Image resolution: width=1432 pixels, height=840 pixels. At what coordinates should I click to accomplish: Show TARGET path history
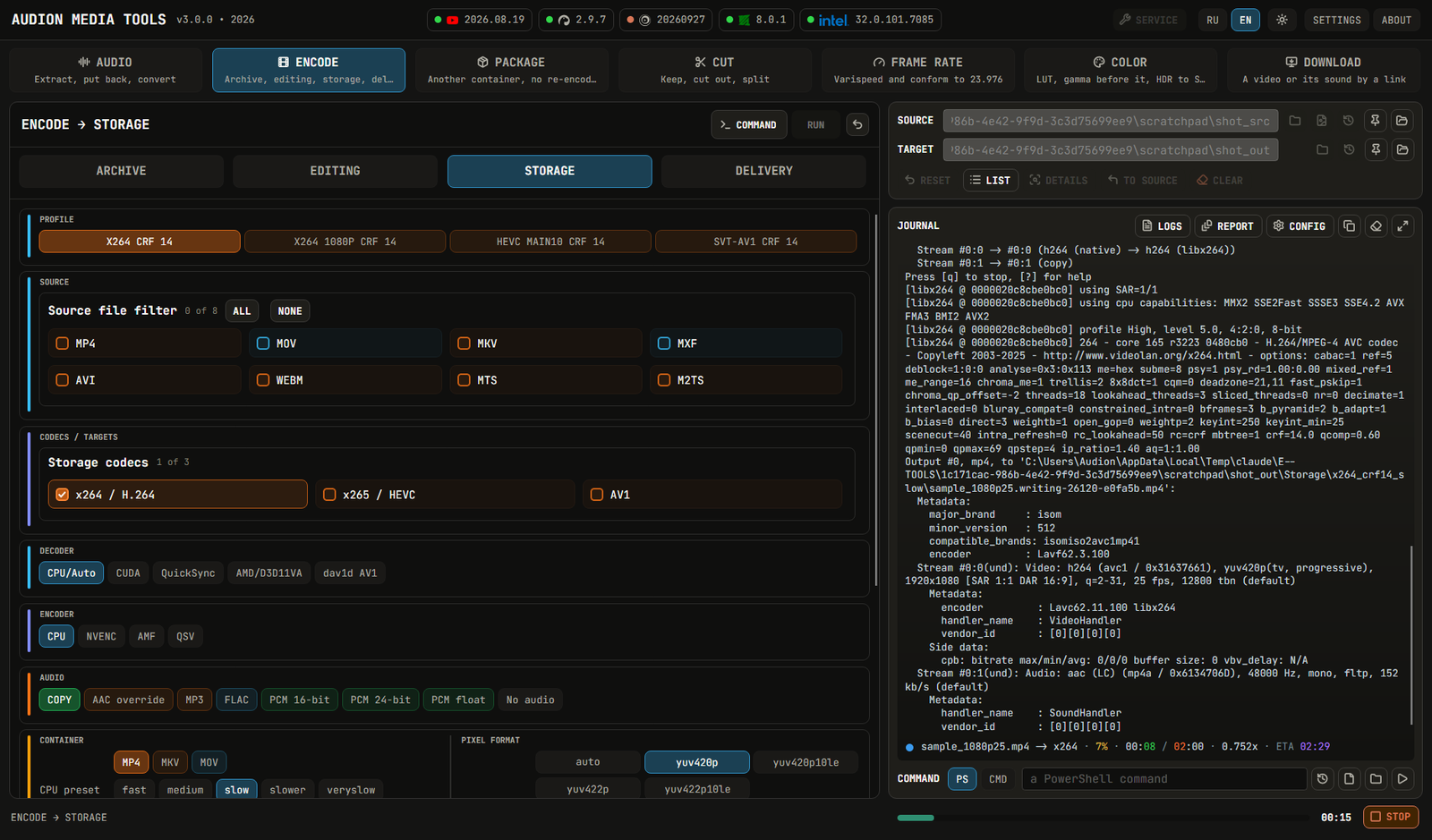[x=1349, y=149]
